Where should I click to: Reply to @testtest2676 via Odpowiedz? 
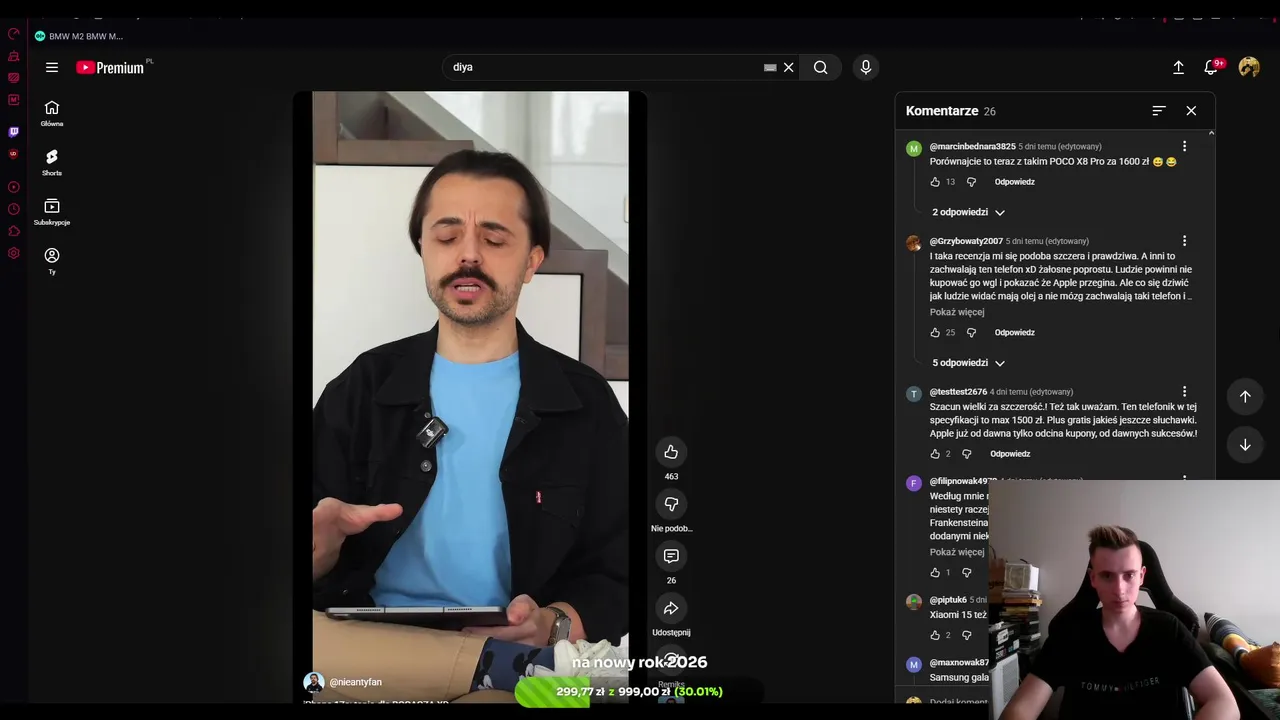point(1010,454)
